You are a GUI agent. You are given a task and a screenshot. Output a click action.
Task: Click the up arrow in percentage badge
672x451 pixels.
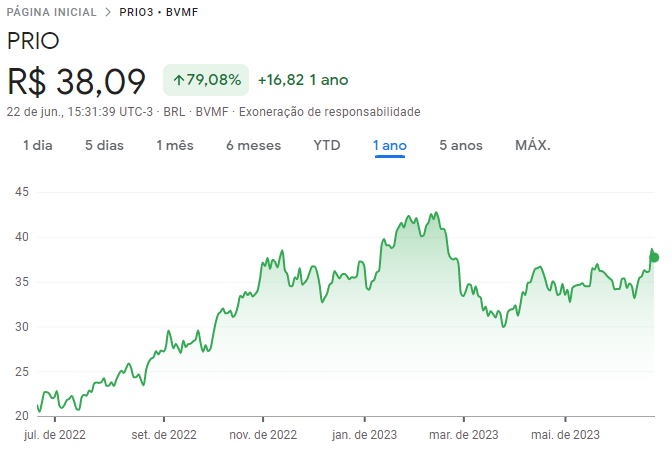178,80
